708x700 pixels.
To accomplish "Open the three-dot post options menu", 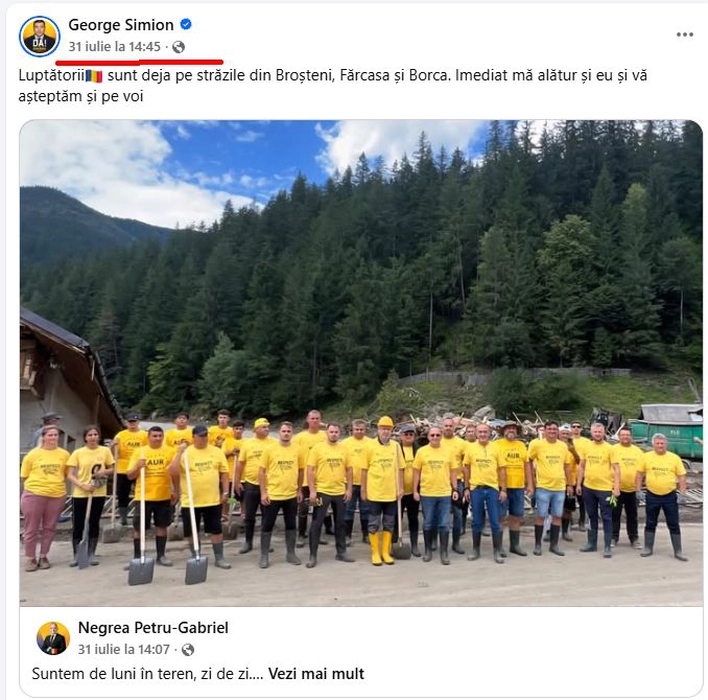I will [x=685, y=35].
